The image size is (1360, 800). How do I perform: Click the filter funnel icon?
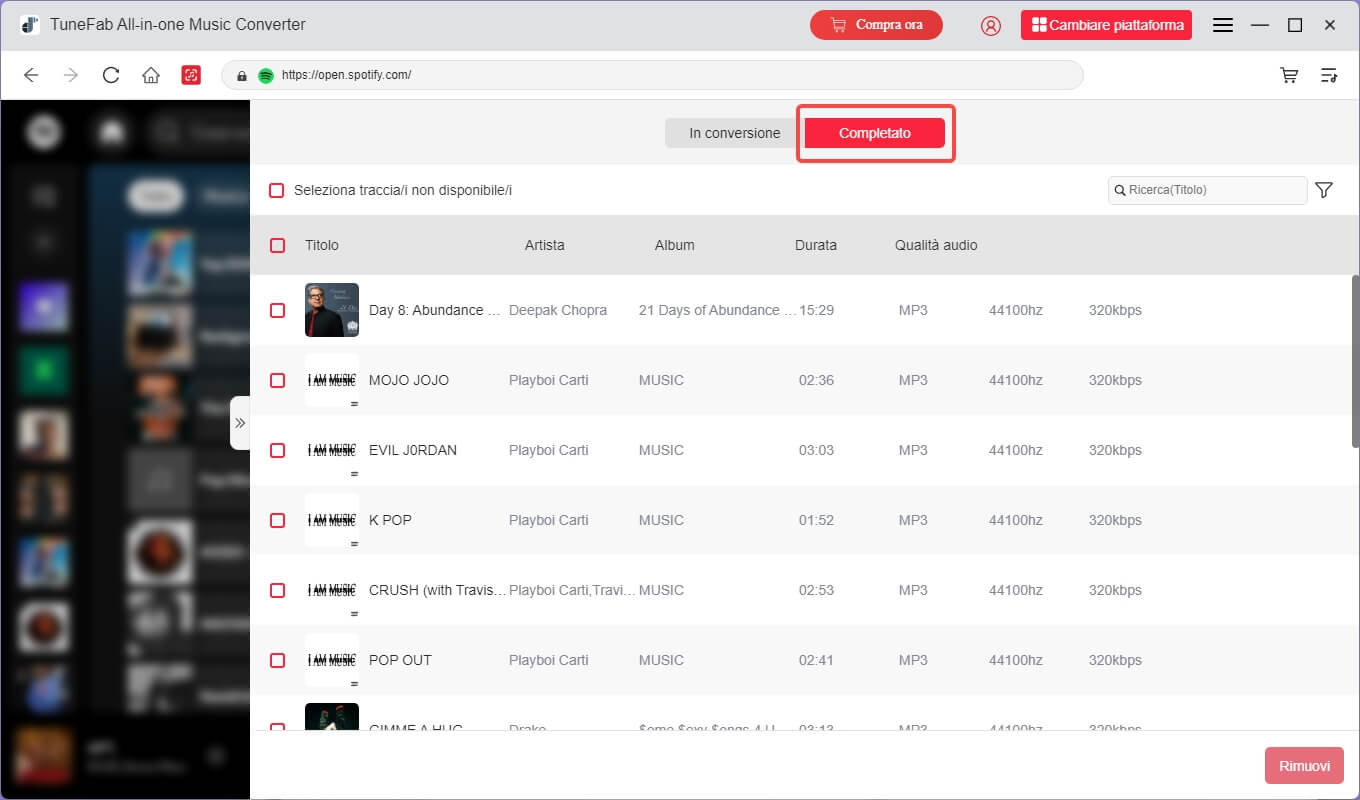[1324, 190]
